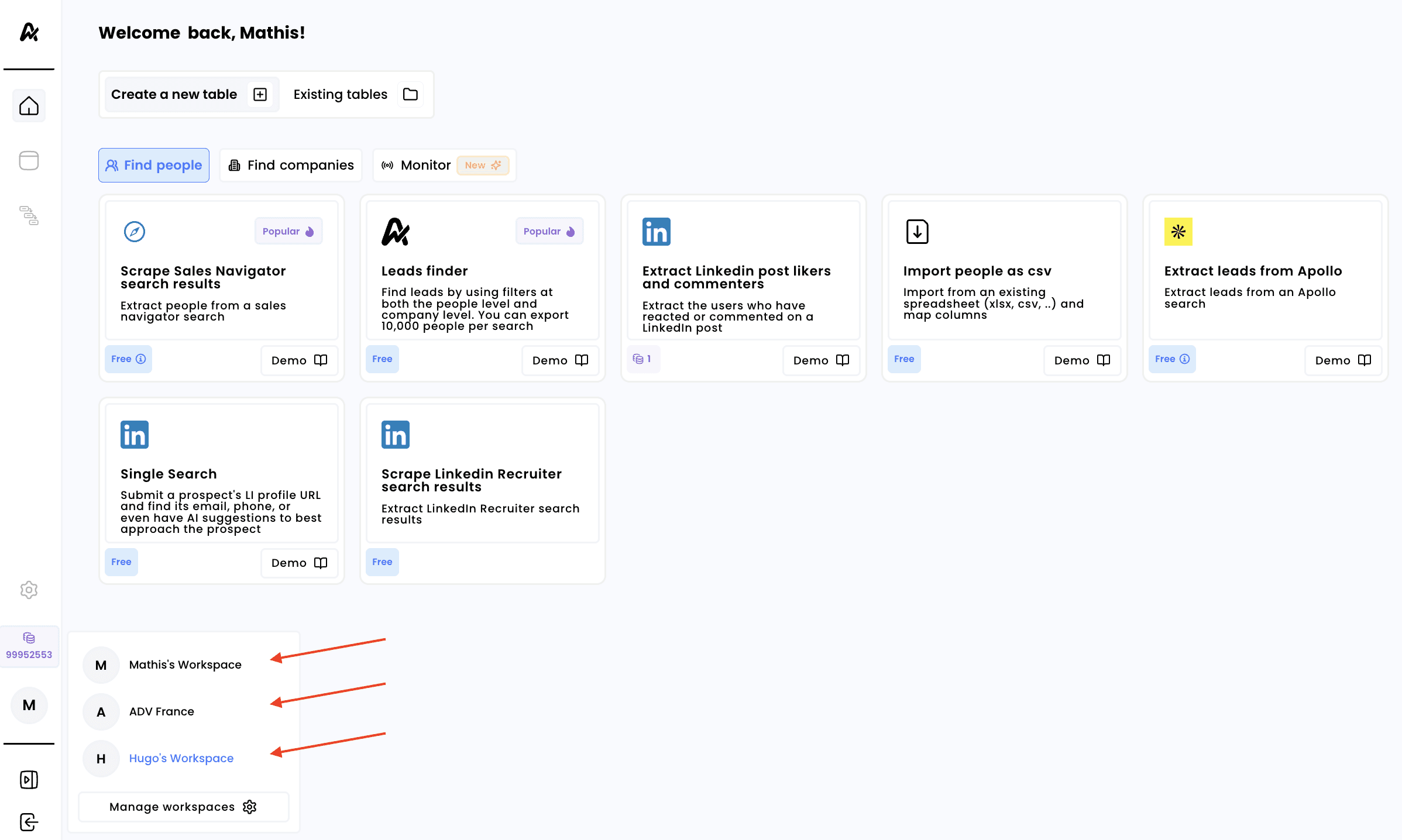Switch to the Monitor tab
Image resolution: width=1402 pixels, height=840 pixels.
(444, 165)
